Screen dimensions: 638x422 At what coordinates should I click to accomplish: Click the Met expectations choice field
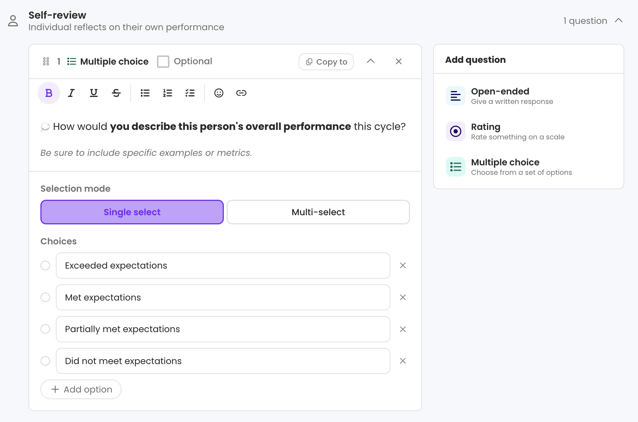(x=223, y=297)
